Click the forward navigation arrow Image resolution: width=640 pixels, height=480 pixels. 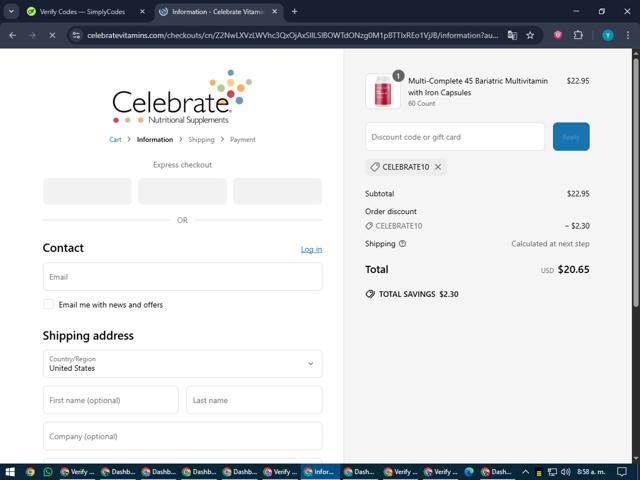[32, 36]
